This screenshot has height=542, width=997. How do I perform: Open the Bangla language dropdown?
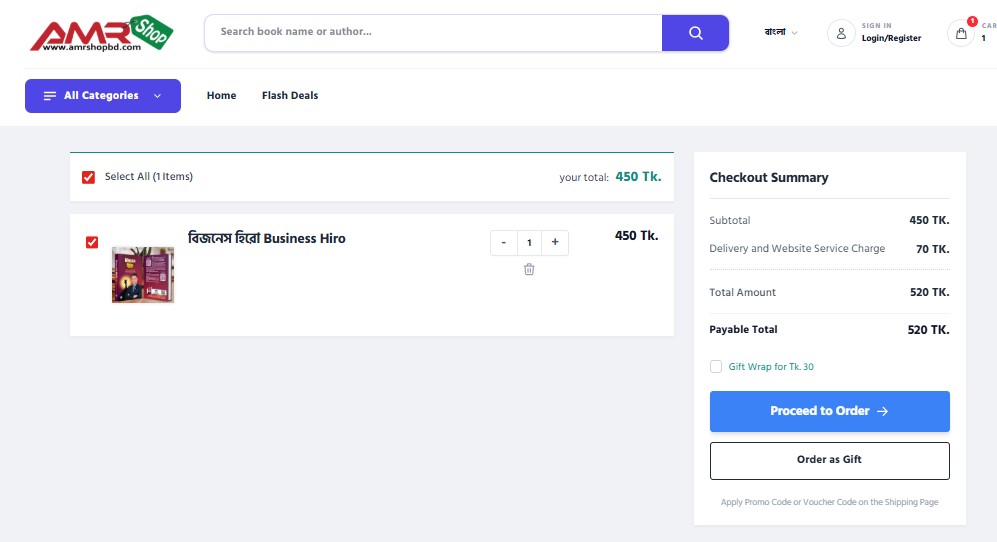click(781, 33)
